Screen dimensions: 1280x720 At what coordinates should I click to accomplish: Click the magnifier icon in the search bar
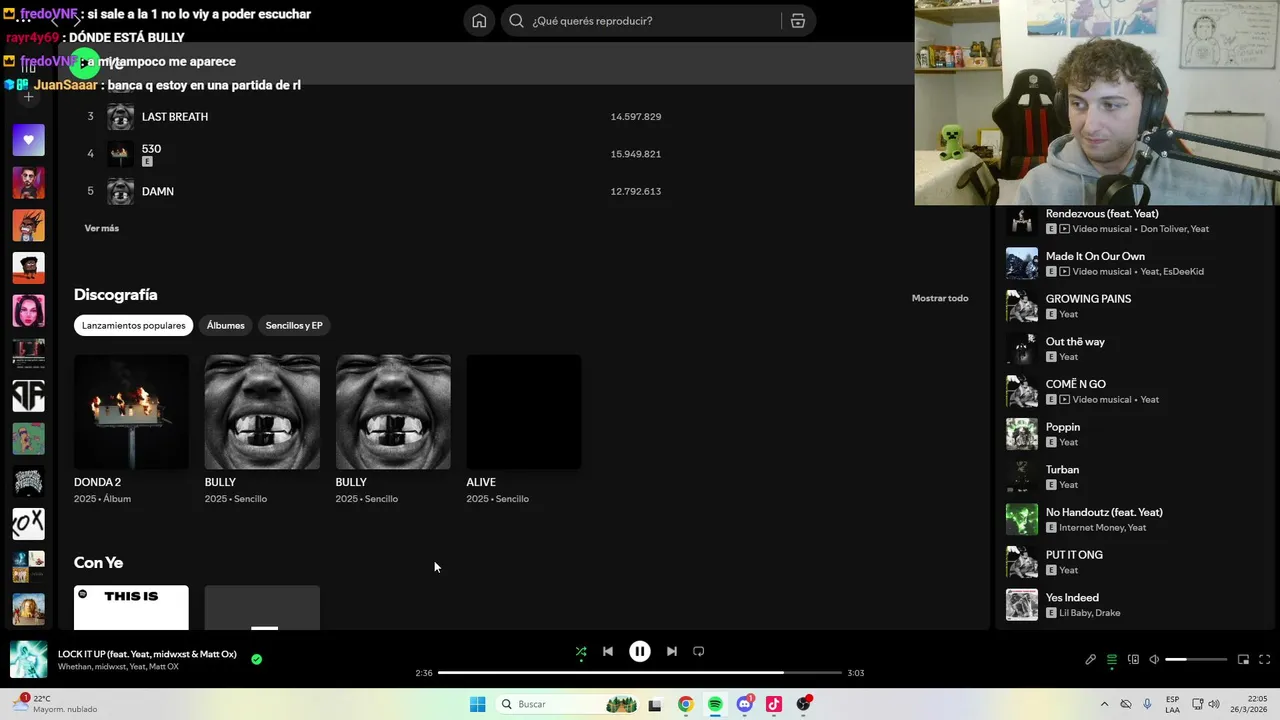[516, 21]
